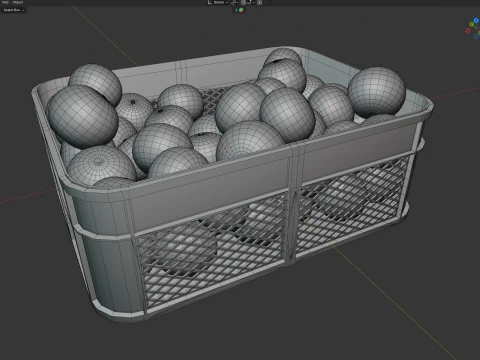Open the Select Box drag-mode dropdown

pyautogui.click(x=14, y=10)
